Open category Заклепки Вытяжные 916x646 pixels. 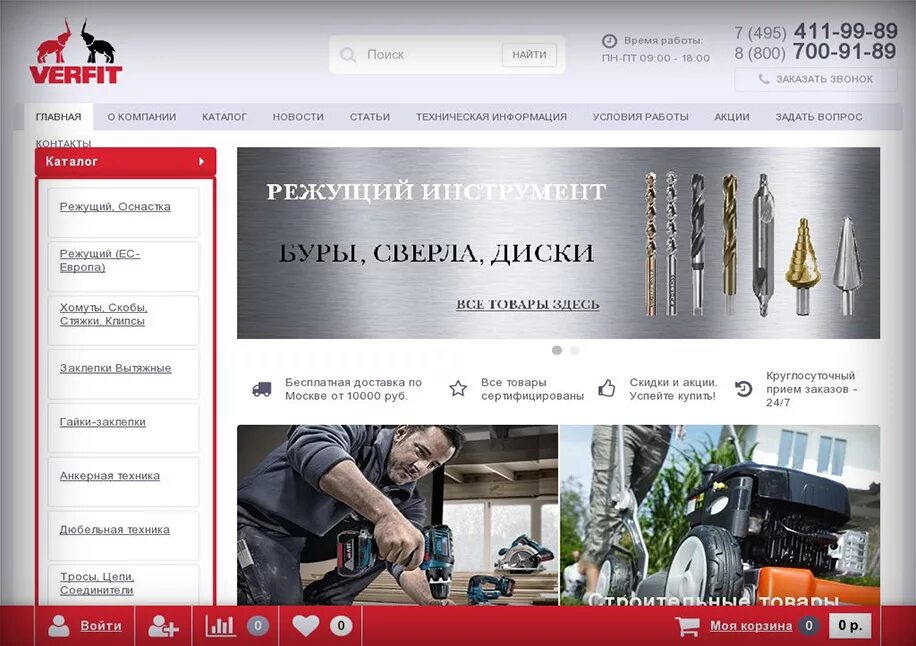click(x=116, y=368)
